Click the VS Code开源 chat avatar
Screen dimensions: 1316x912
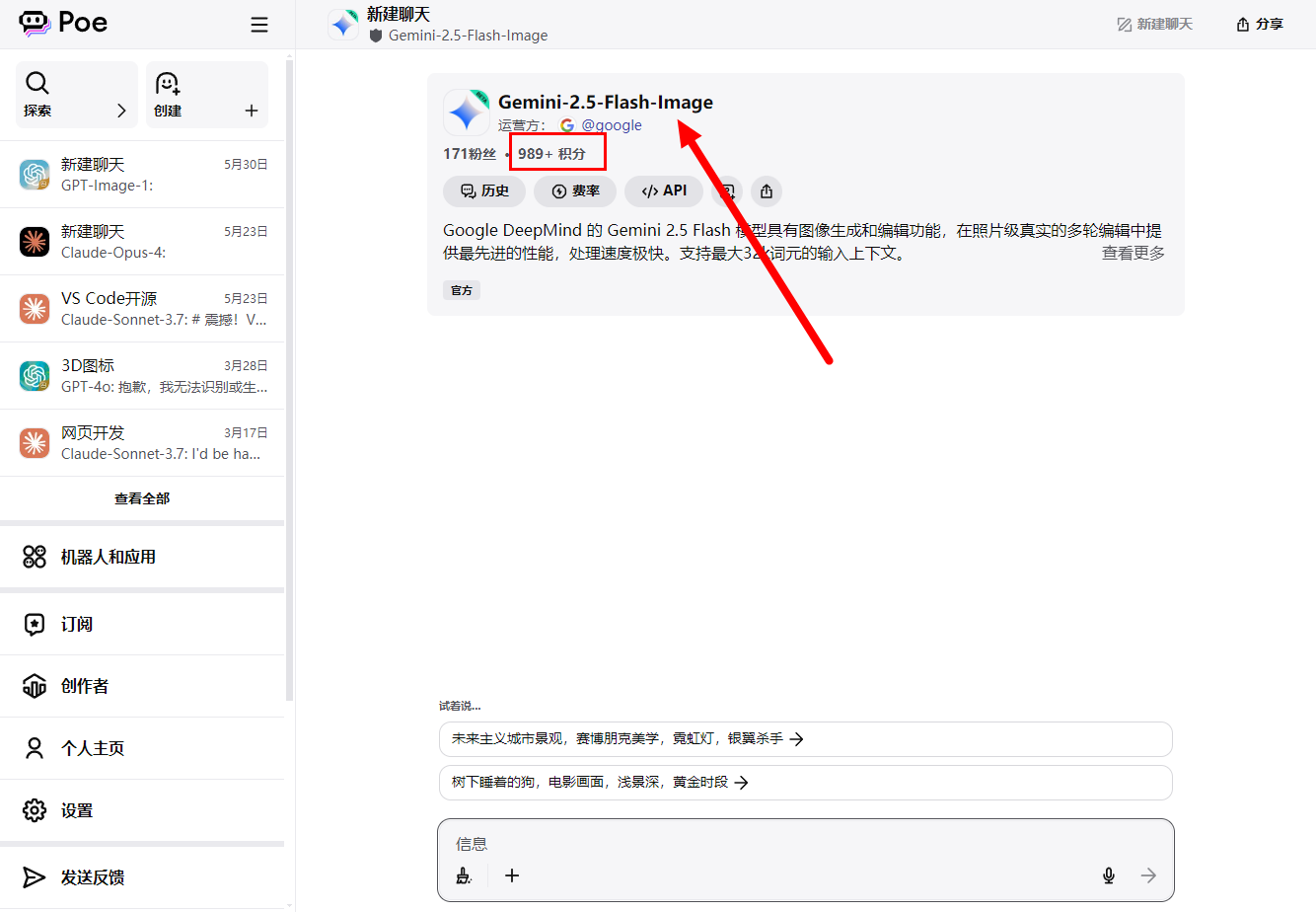pos(35,309)
